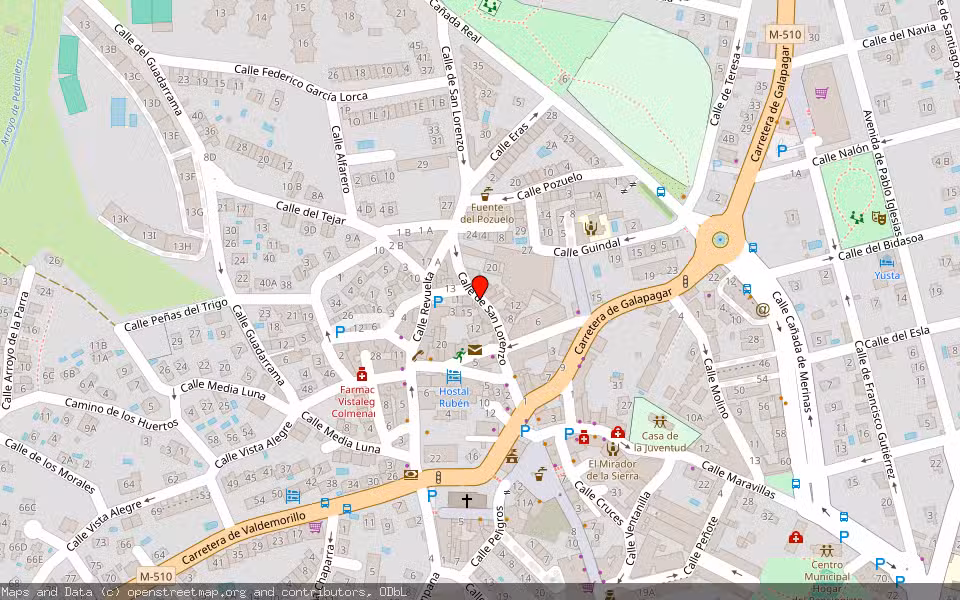Select the church cross icon near Calle Peligros
The height and width of the screenshot is (600, 960).
click(x=467, y=500)
